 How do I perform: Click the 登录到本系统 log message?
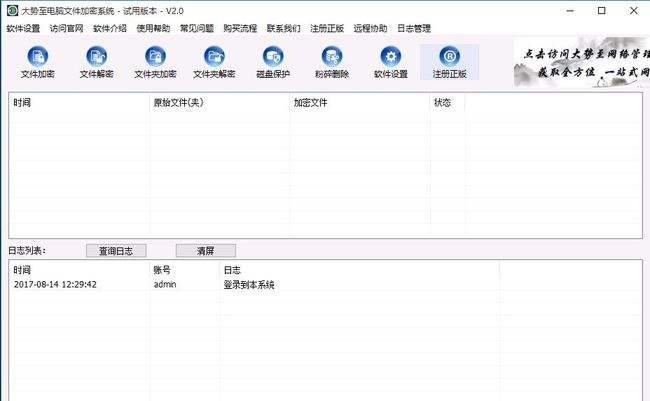[249, 284]
